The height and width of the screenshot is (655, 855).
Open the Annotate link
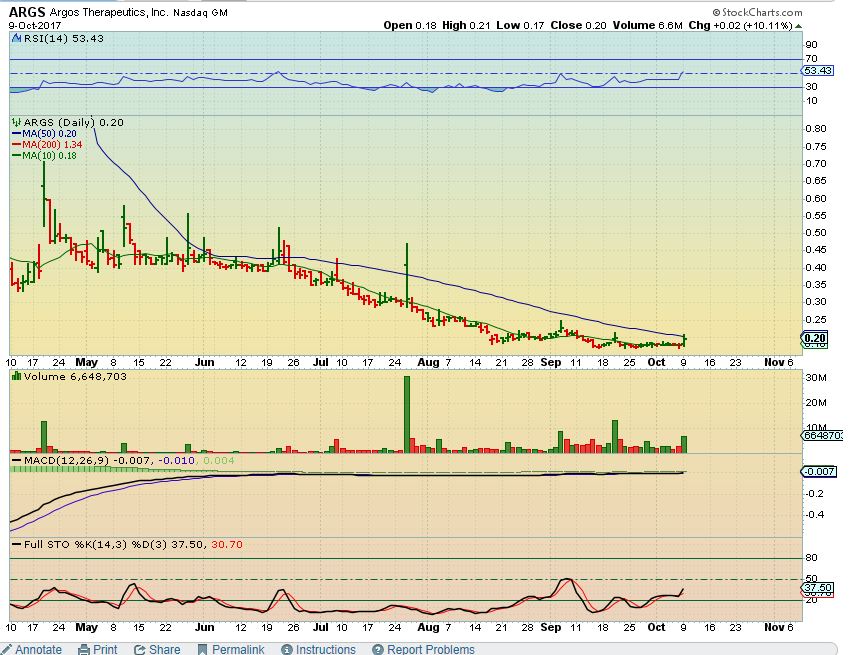pyautogui.click(x=38, y=649)
